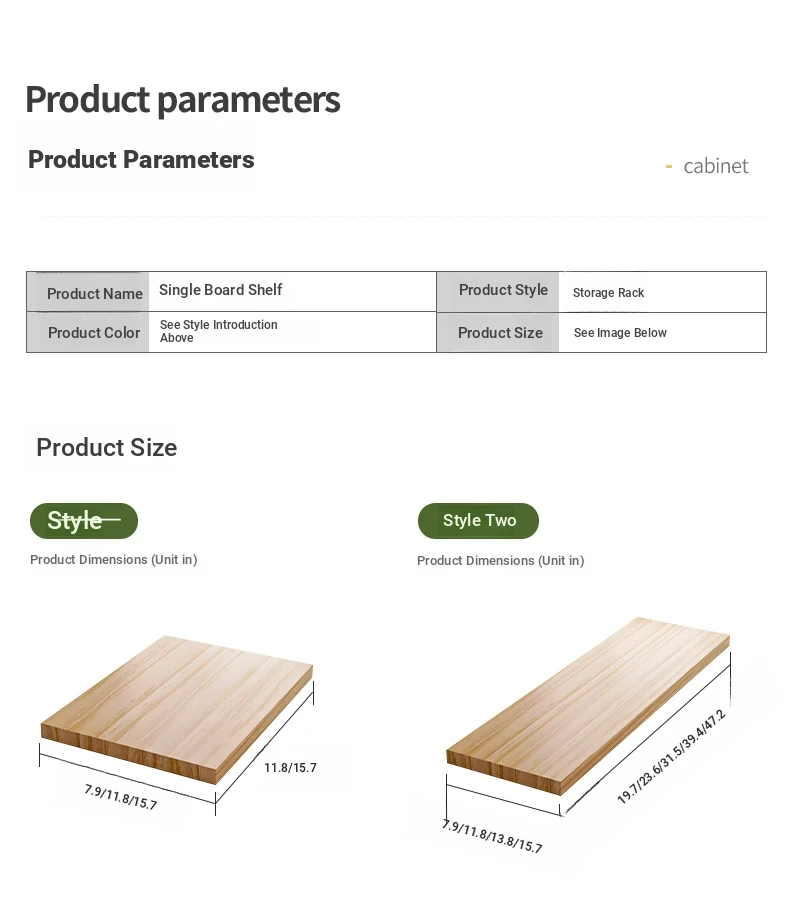Screen dimensions: 790x913
Task: Select the cabinet label
Action: [716, 166]
